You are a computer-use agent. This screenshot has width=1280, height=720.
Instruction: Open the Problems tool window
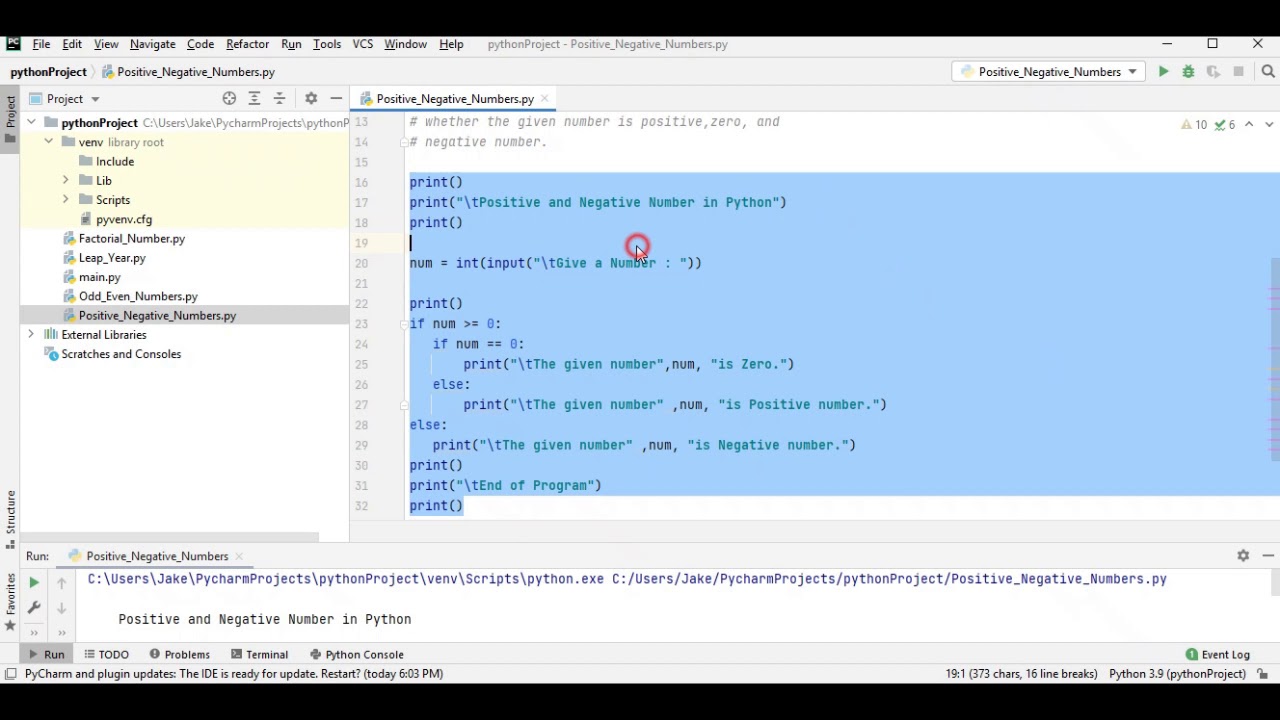point(179,655)
